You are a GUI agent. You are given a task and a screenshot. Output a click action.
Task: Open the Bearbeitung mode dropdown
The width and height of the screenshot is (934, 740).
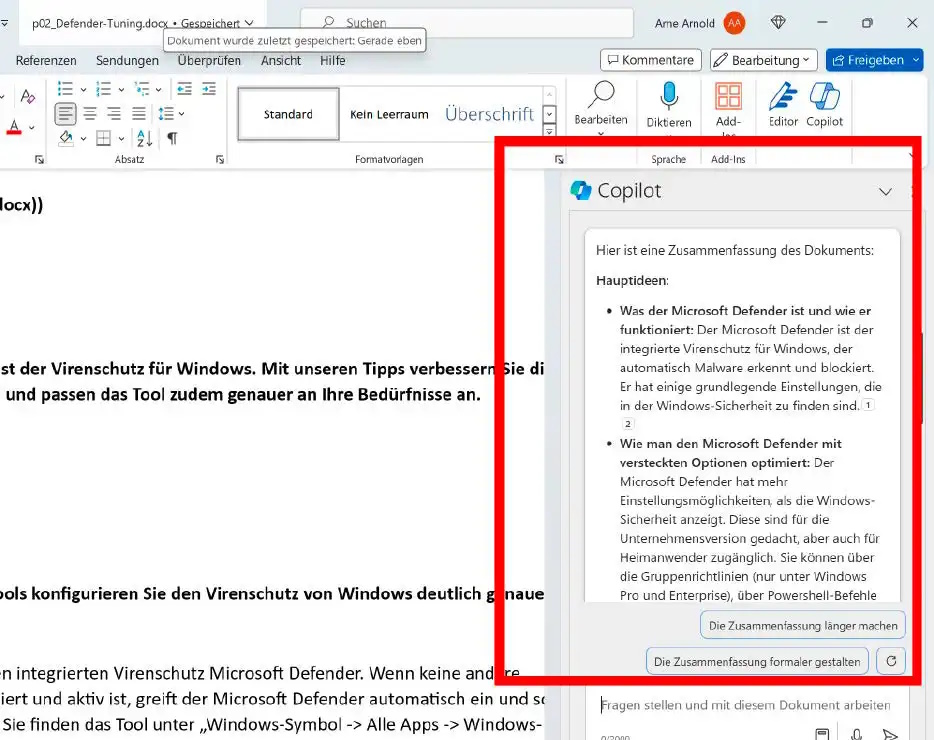764,60
